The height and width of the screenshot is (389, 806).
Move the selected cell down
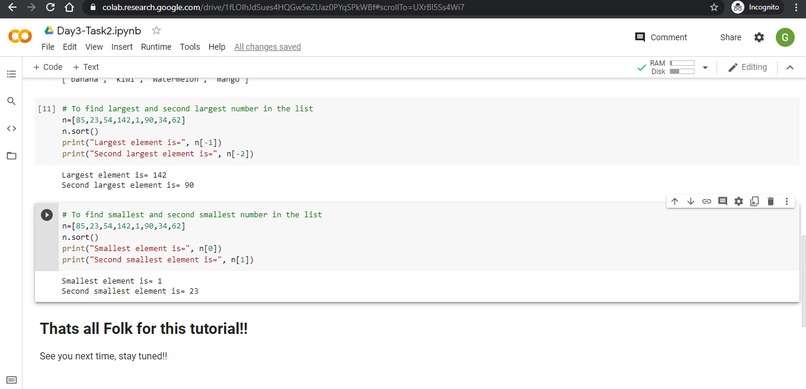tap(691, 201)
